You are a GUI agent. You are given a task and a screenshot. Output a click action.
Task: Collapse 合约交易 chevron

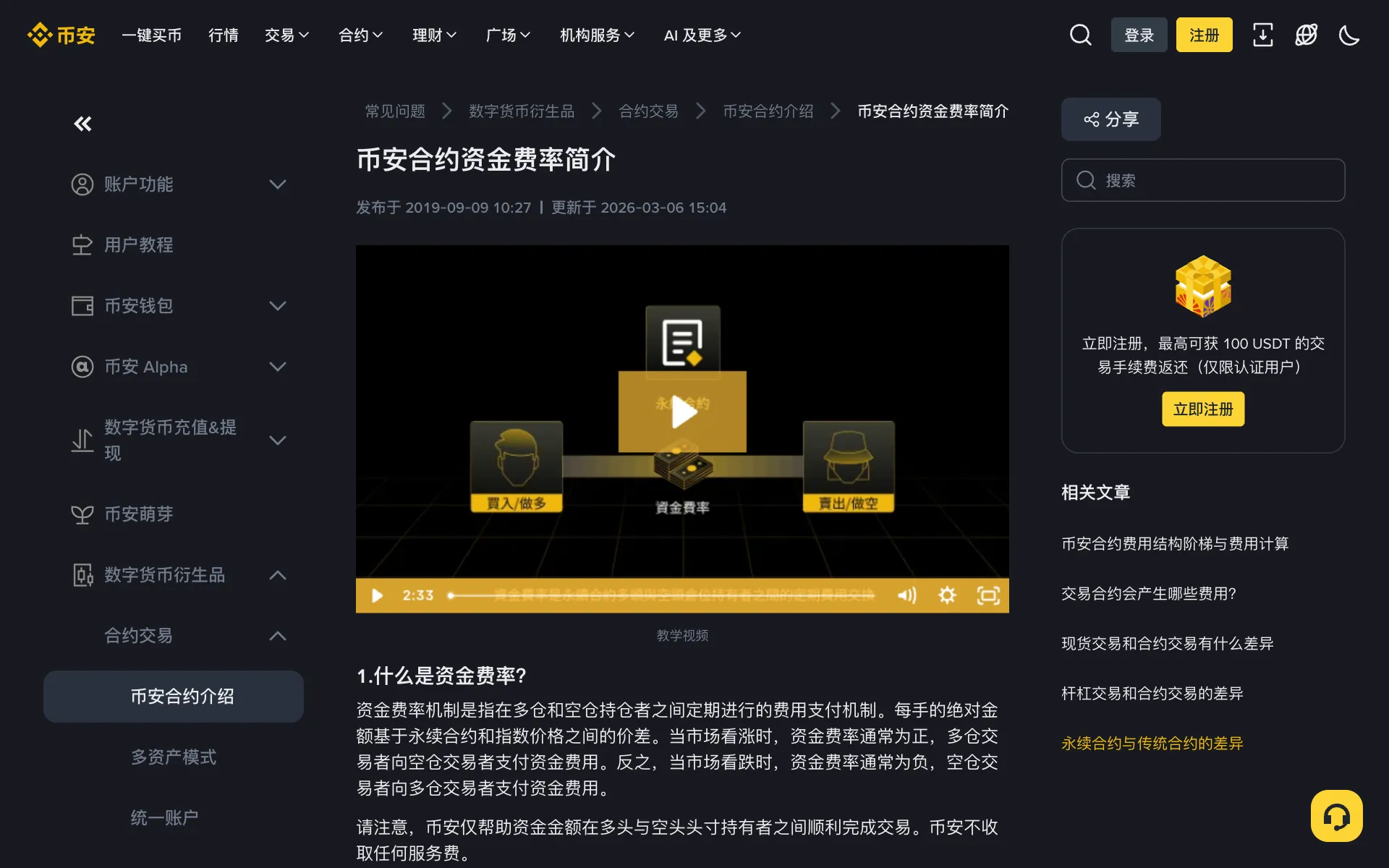tap(278, 636)
